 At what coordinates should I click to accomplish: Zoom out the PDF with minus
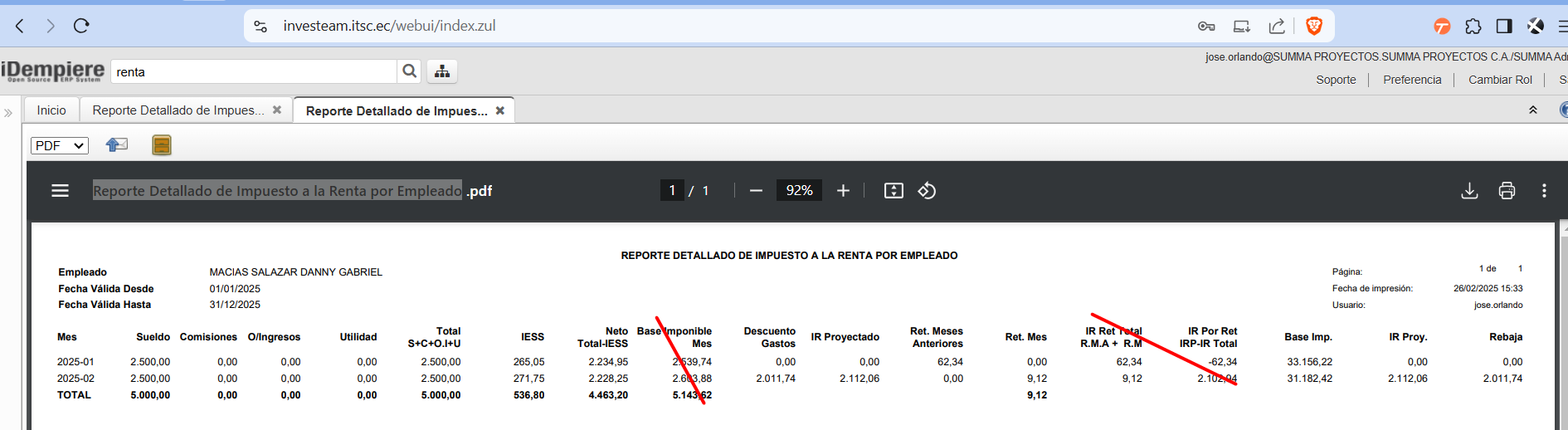755,191
